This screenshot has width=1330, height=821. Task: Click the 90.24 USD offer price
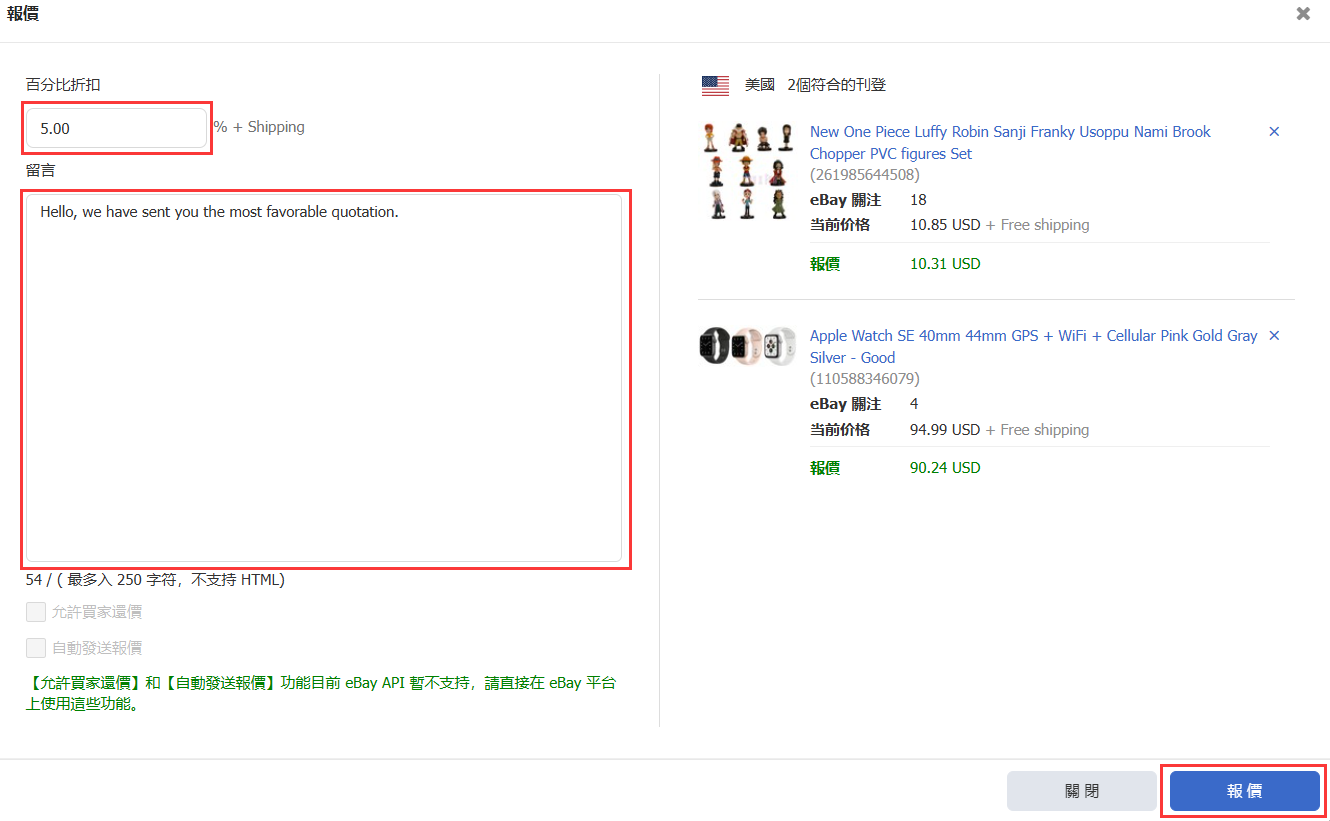pyautogui.click(x=945, y=468)
